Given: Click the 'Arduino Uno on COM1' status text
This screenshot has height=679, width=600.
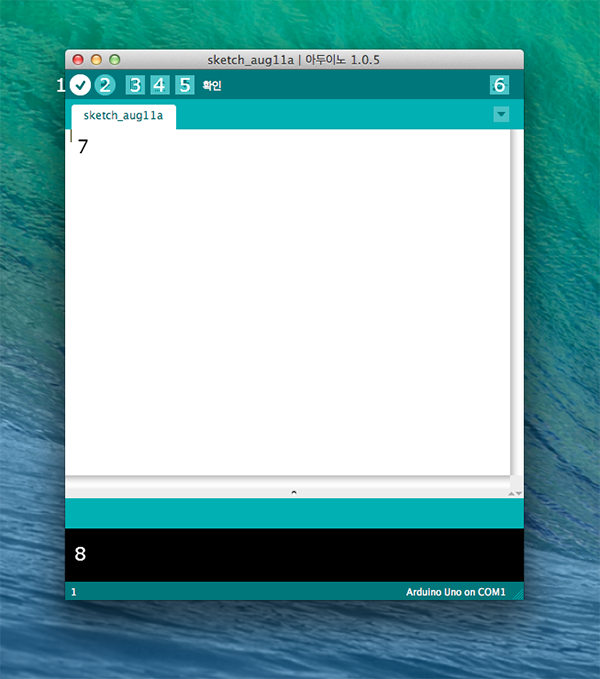Looking at the screenshot, I should 455,592.
